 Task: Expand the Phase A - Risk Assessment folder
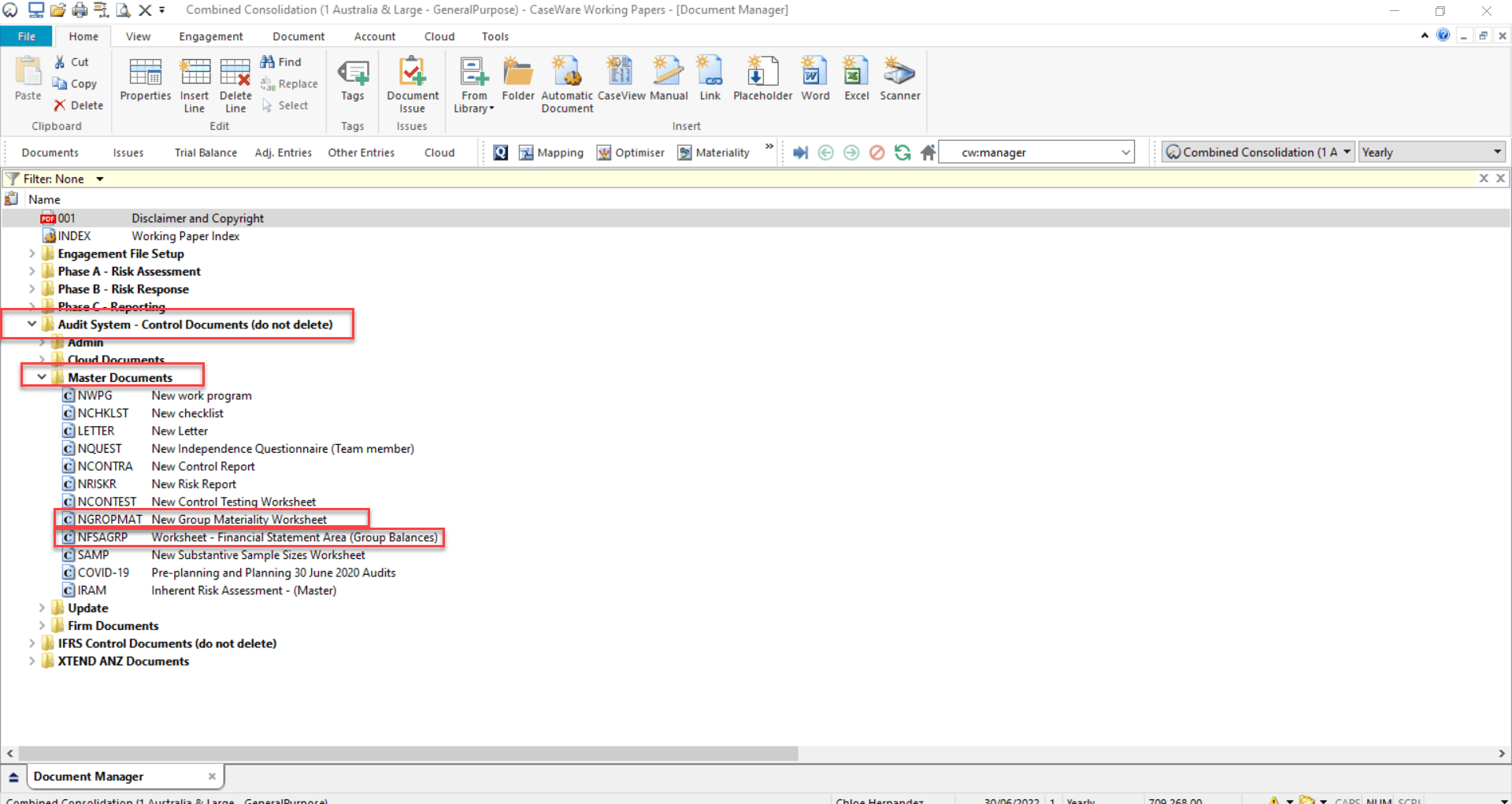pos(31,271)
